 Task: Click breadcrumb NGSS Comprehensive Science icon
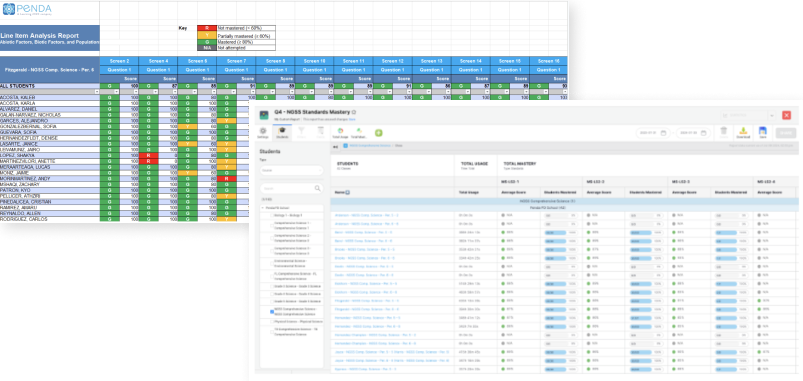[x=345, y=146]
